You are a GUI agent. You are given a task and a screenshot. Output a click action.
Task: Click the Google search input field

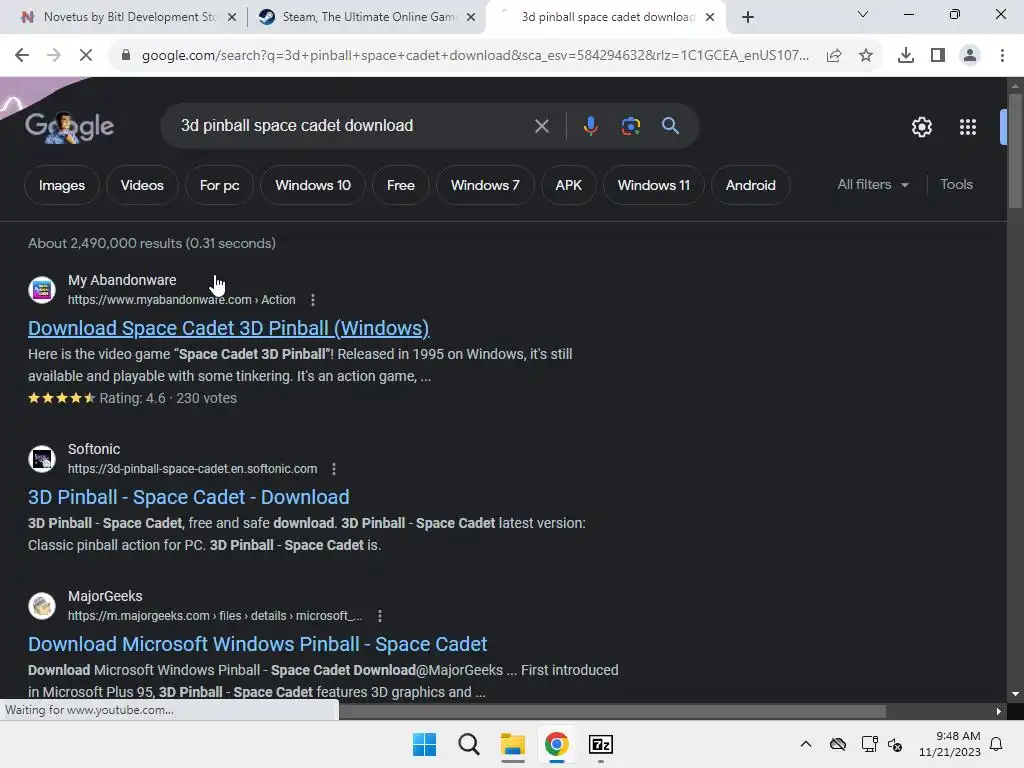[353, 126]
